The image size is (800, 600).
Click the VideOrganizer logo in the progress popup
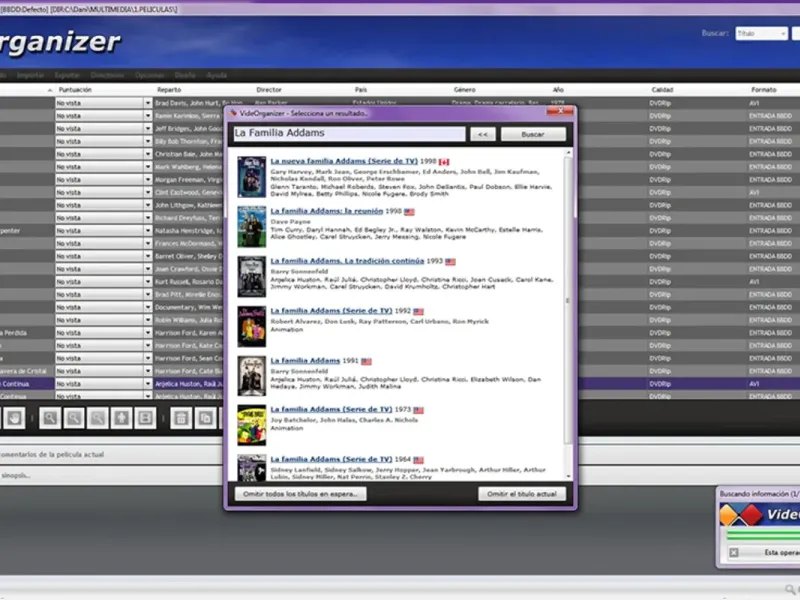pyautogui.click(x=759, y=514)
